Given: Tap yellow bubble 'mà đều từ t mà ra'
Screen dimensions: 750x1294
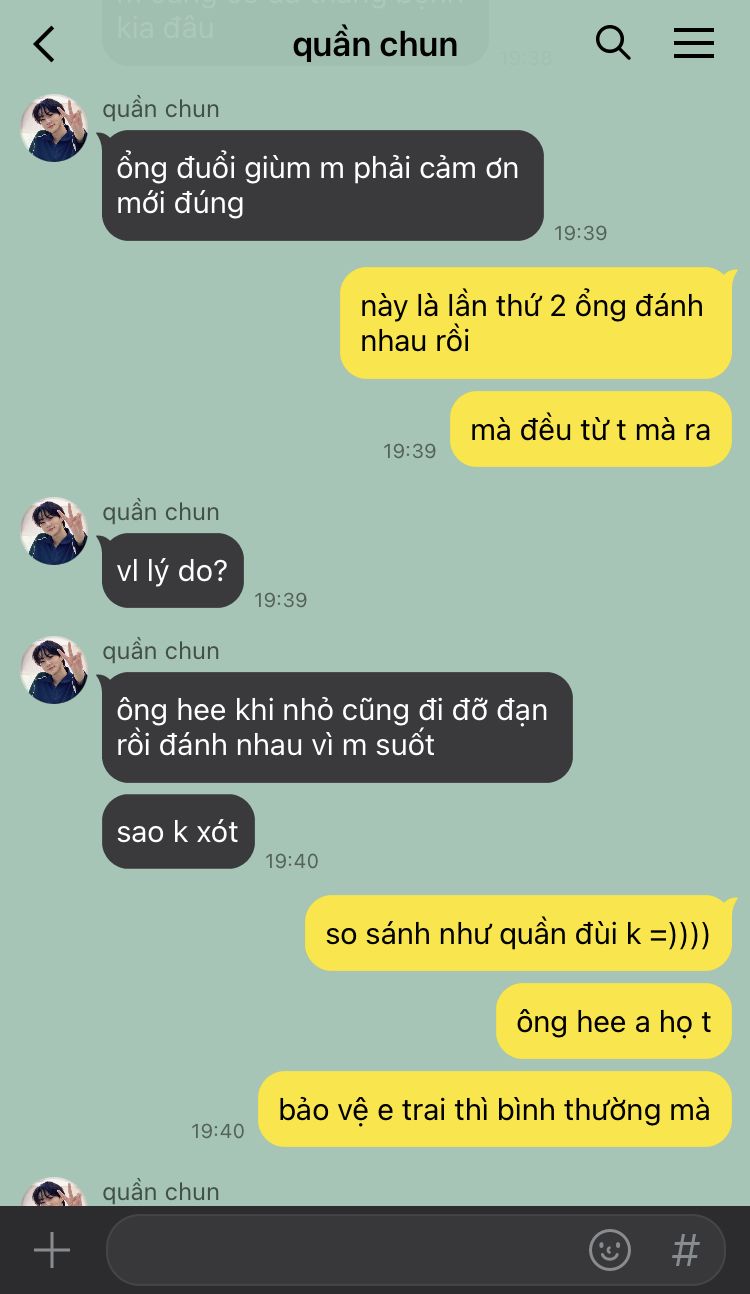Looking at the screenshot, I should (x=591, y=430).
